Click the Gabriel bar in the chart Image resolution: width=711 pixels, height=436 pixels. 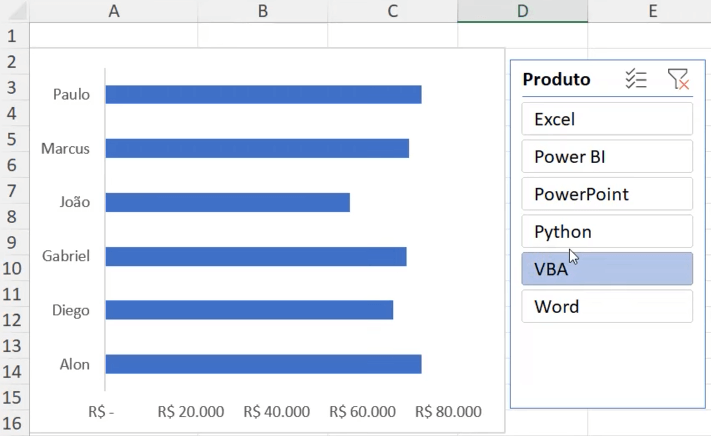(x=256, y=257)
